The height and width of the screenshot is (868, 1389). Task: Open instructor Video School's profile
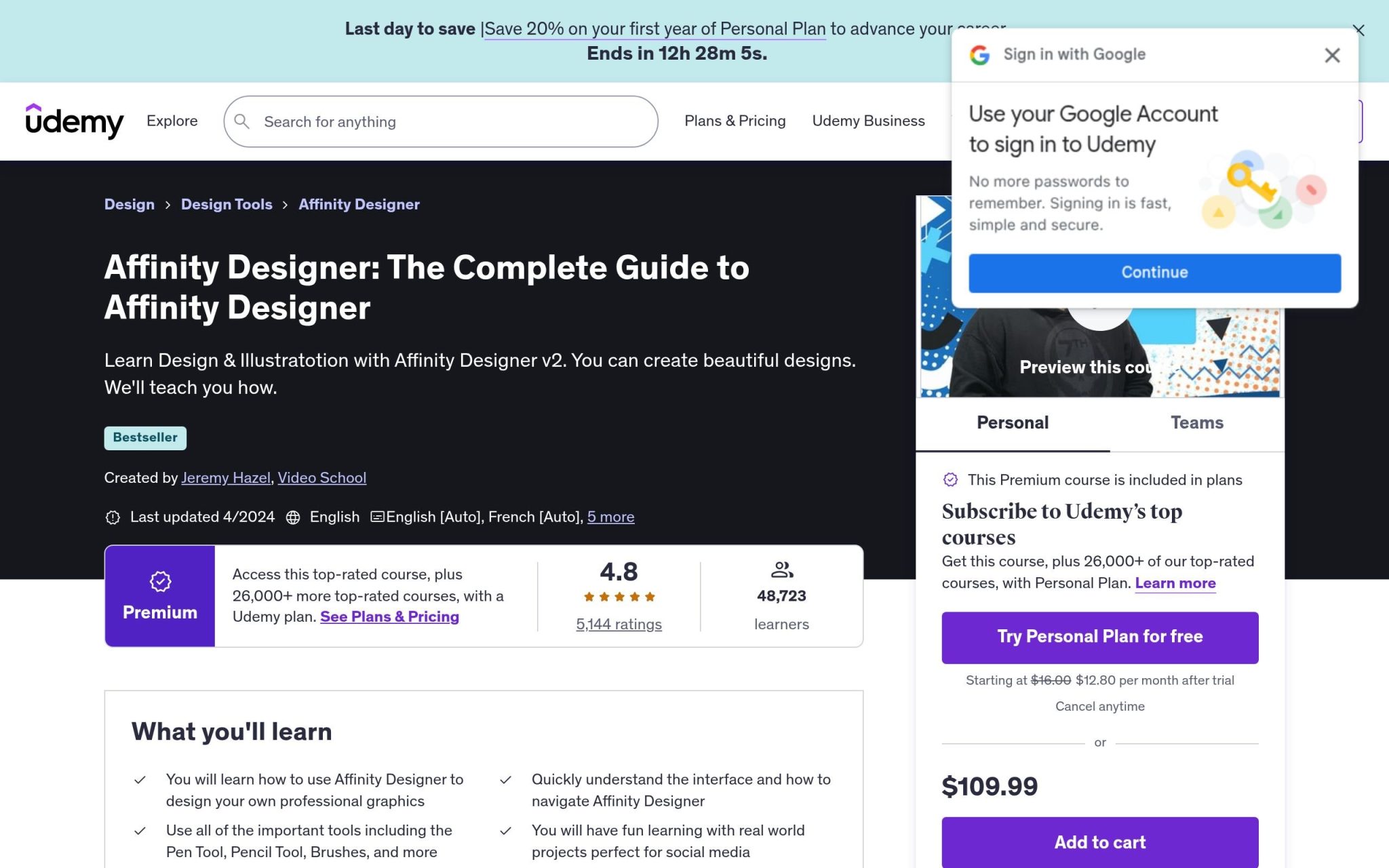(322, 478)
